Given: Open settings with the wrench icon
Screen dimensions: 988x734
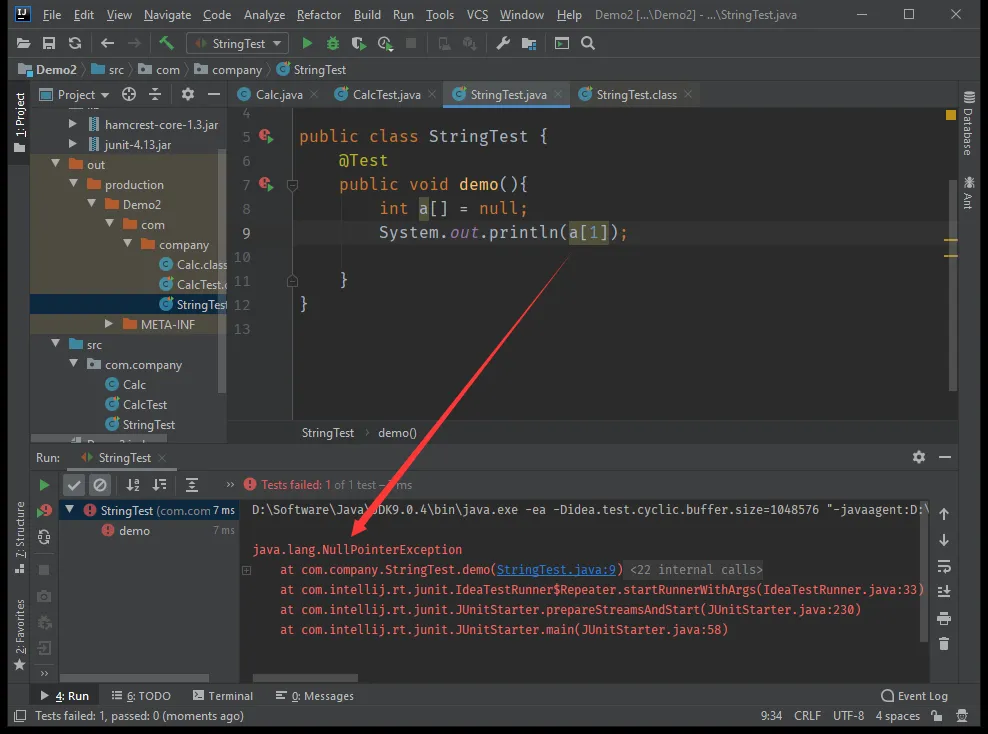Looking at the screenshot, I should click(503, 43).
